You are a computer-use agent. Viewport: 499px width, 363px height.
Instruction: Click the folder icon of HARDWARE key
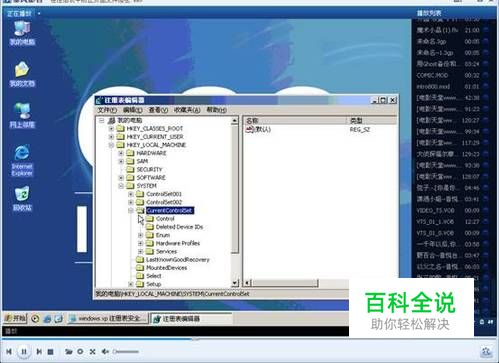click(x=130, y=153)
